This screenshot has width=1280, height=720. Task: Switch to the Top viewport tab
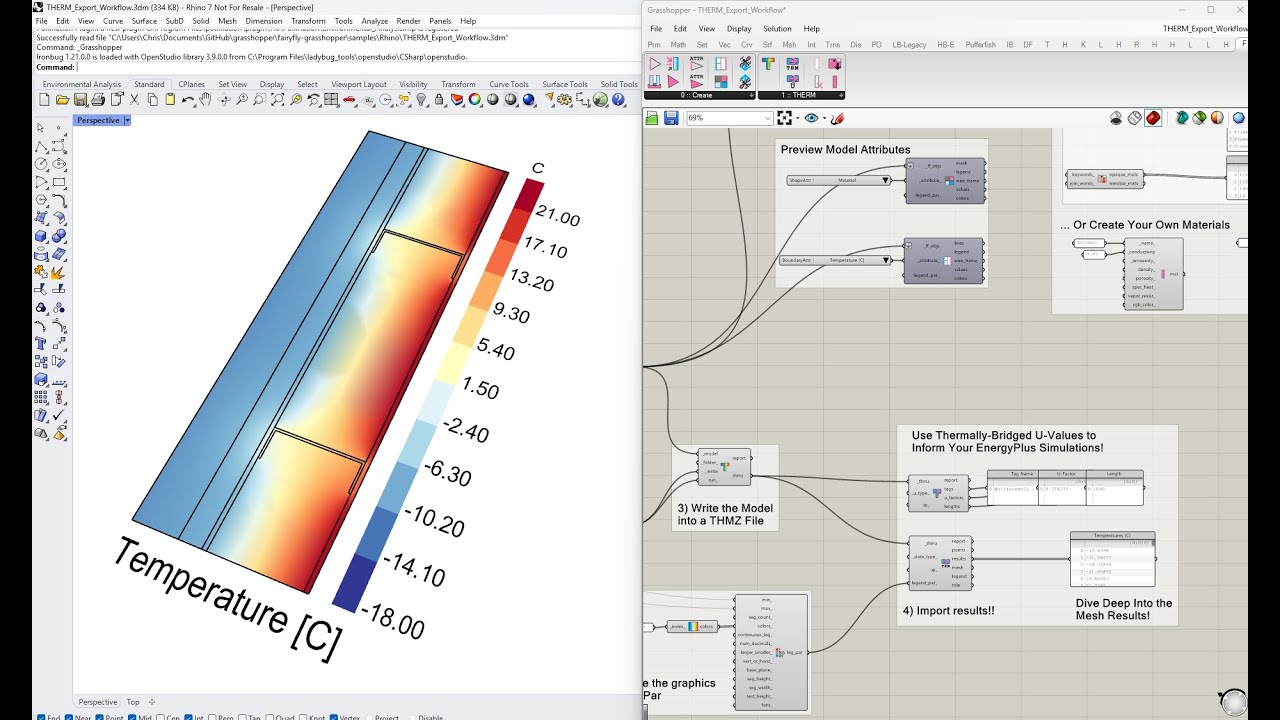click(x=133, y=702)
